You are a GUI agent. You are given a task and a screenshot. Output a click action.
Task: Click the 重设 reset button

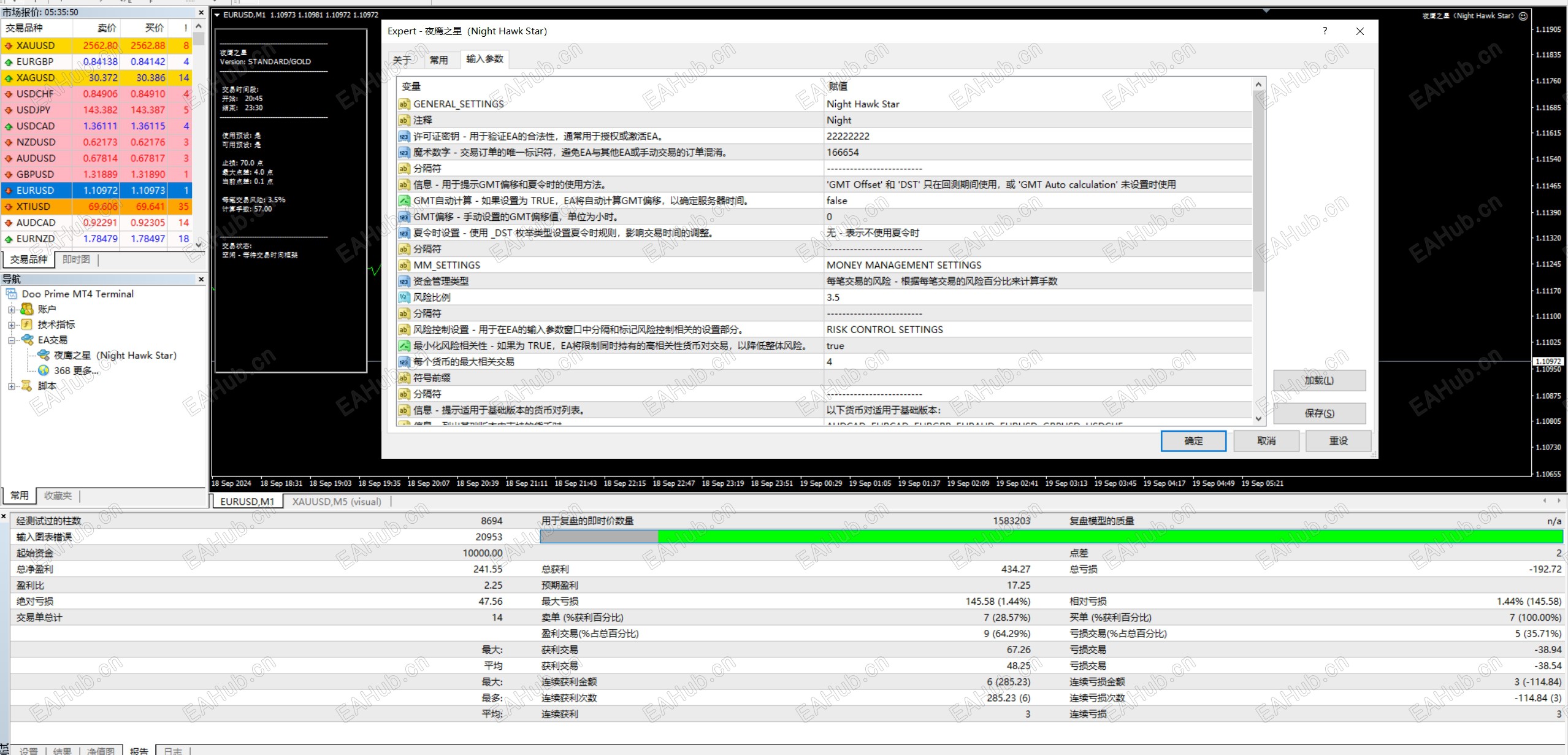click(1339, 441)
